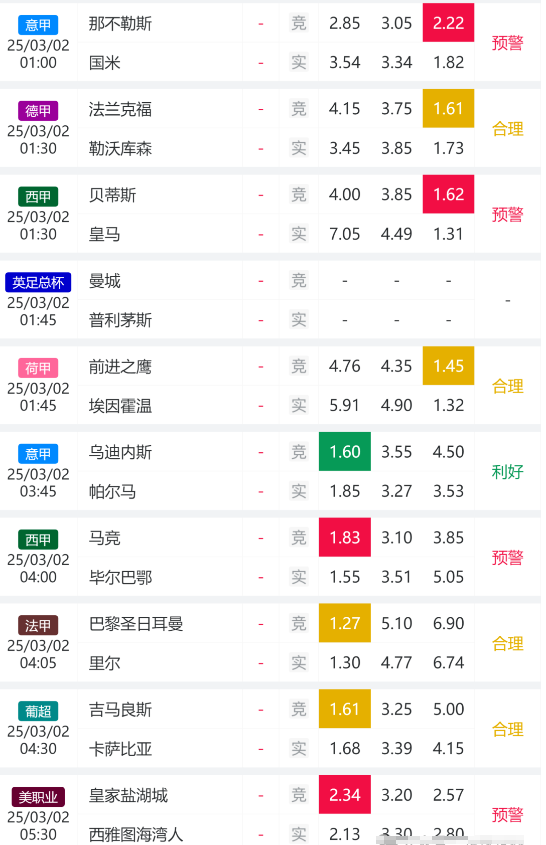Open the 合理 label for 法兰克福 match
Image resolution: width=546 pixels, height=845 pixels.
click(x=507, y=129)
